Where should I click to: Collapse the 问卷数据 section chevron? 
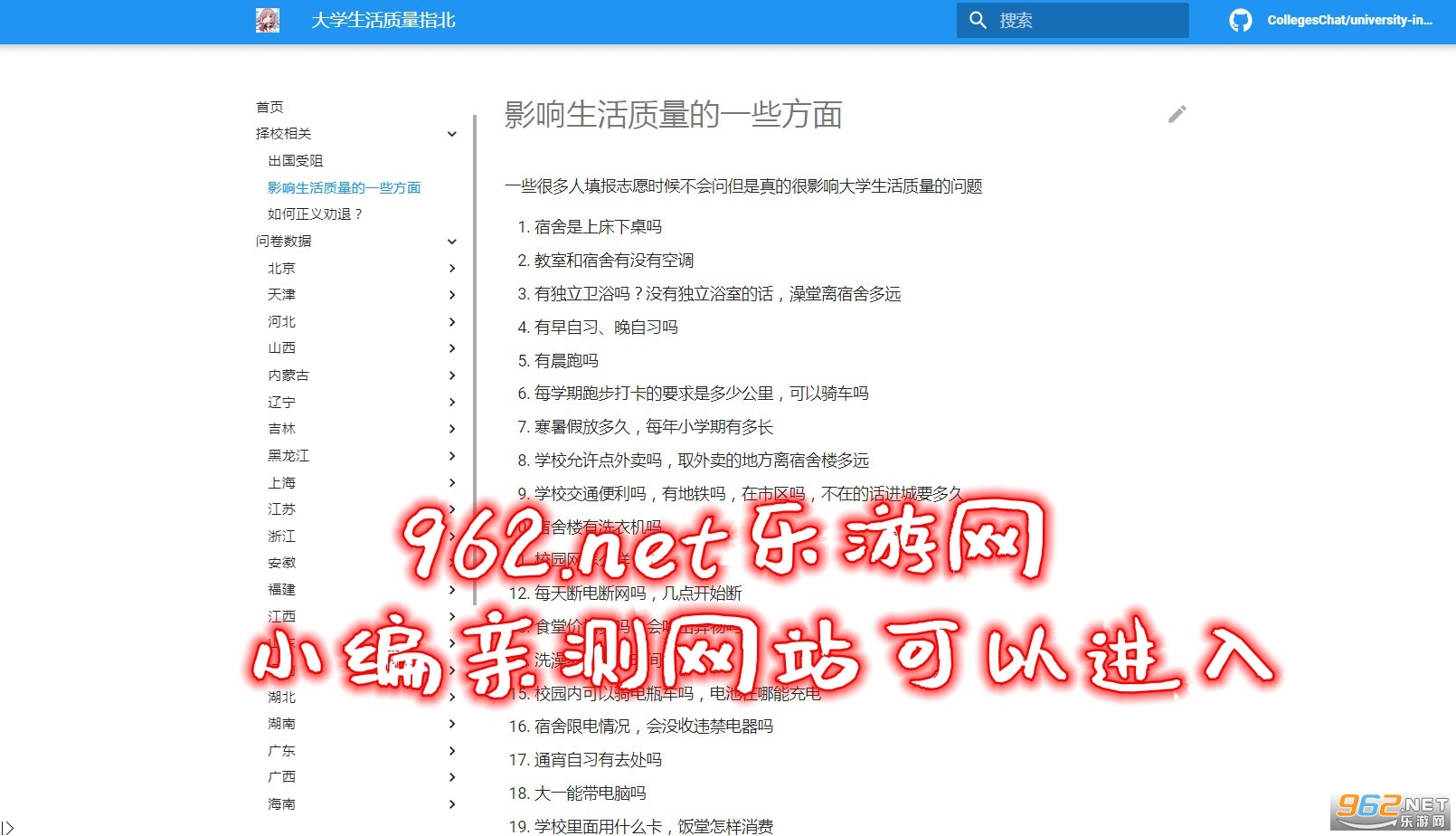pos(452,242)
